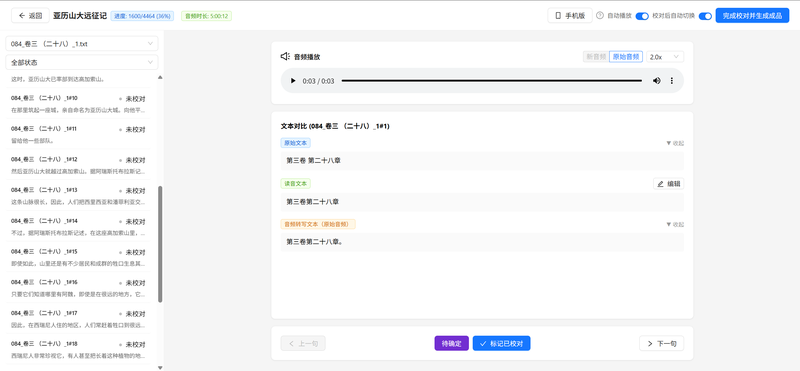Click the original text 第三卷 第二十八章
Image resolution: width=800 pixels, height=371 pixels.
(x=314, y=161)
